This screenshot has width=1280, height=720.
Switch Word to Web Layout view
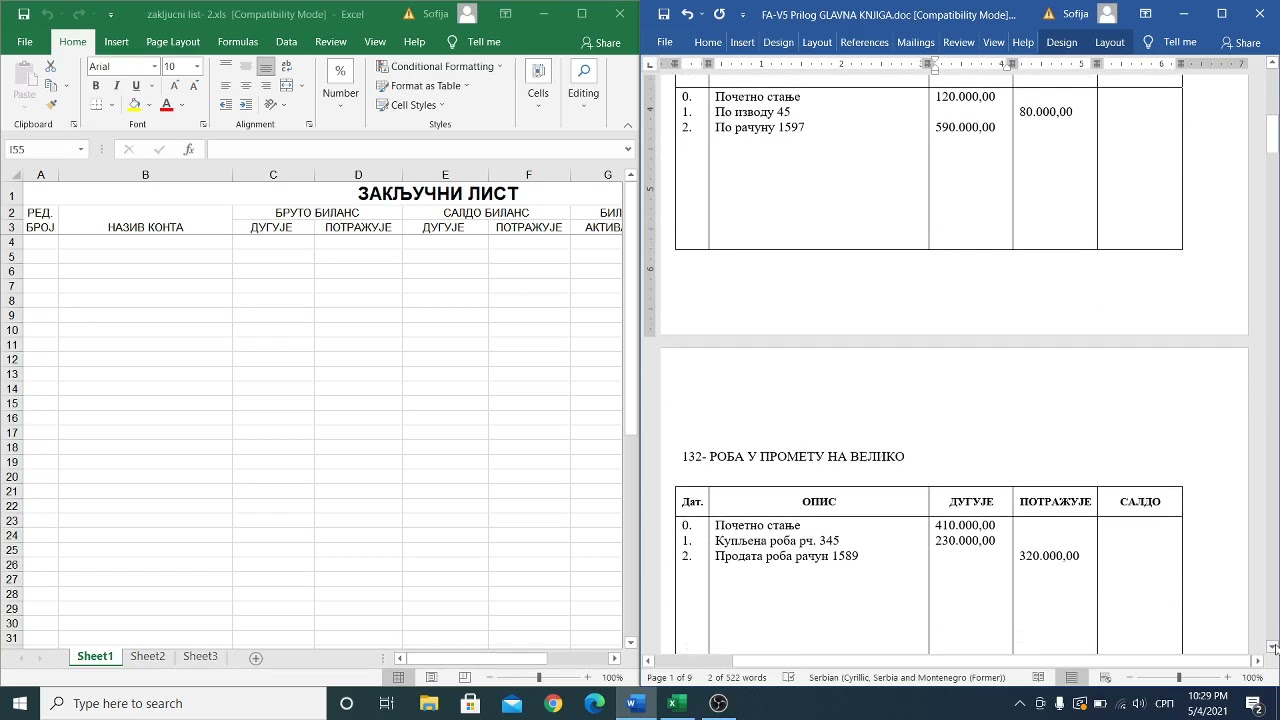click(1105, 677)
